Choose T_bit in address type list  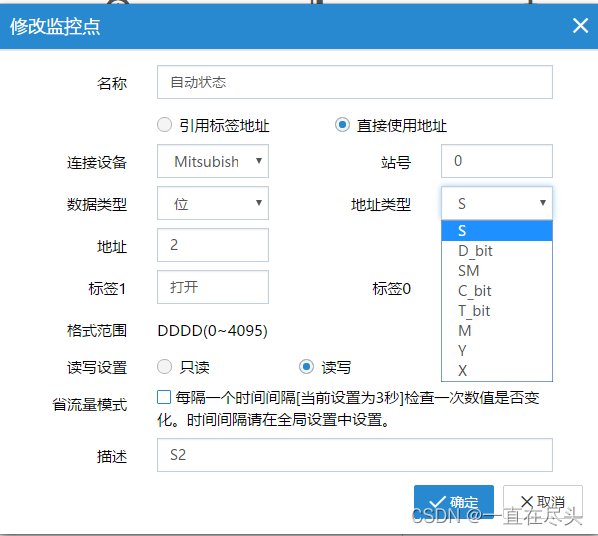497,311
